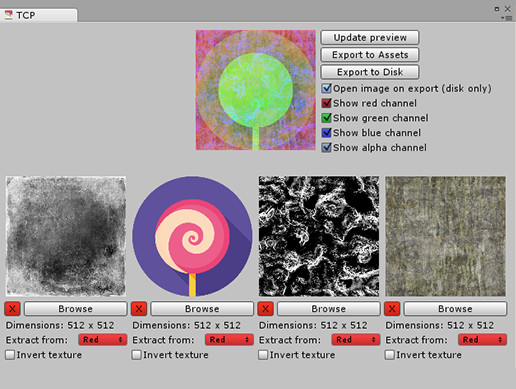This screenshot has width=516, height=389.
Task: Open the window options menu icon
Action: (507, 18)
